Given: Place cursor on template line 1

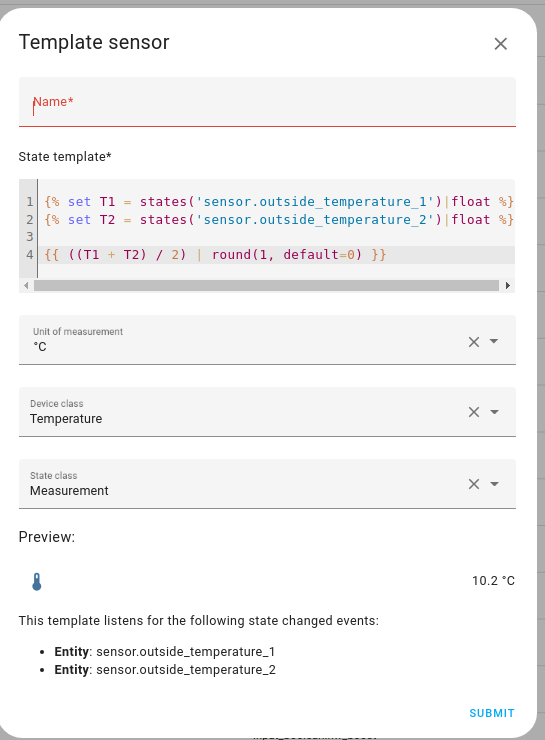Looking at the screenshot, I should tap(278, 202).
